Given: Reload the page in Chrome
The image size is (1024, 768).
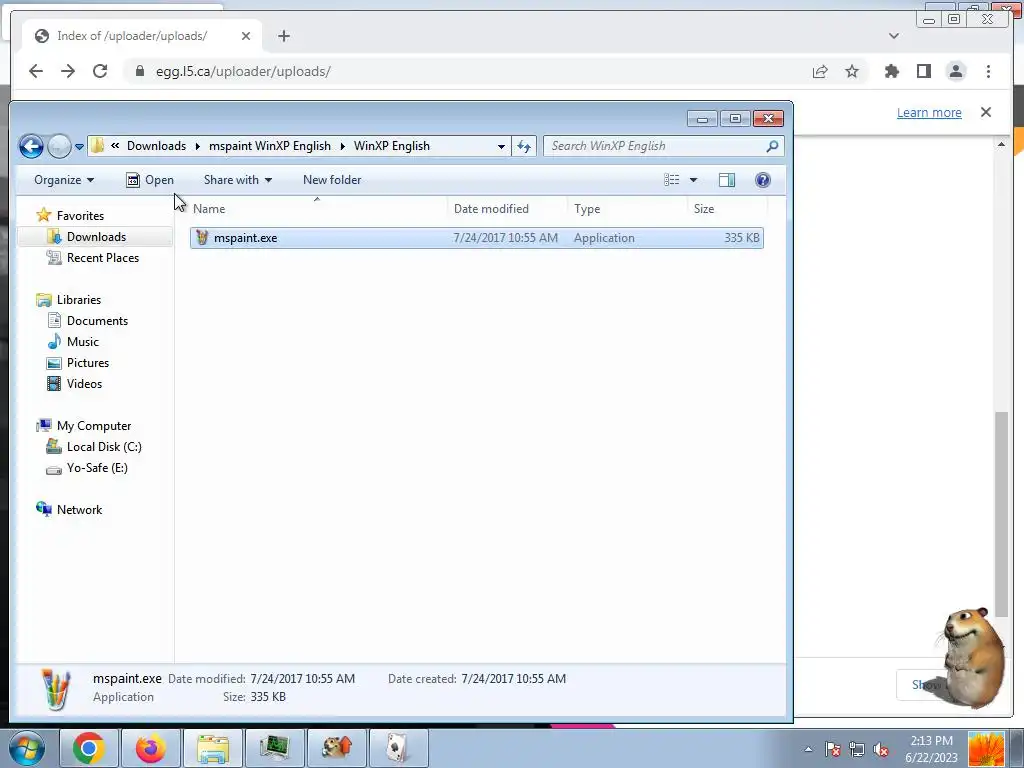Looking at the screenshot, I should pyautogui.click(x=100, y=71).
